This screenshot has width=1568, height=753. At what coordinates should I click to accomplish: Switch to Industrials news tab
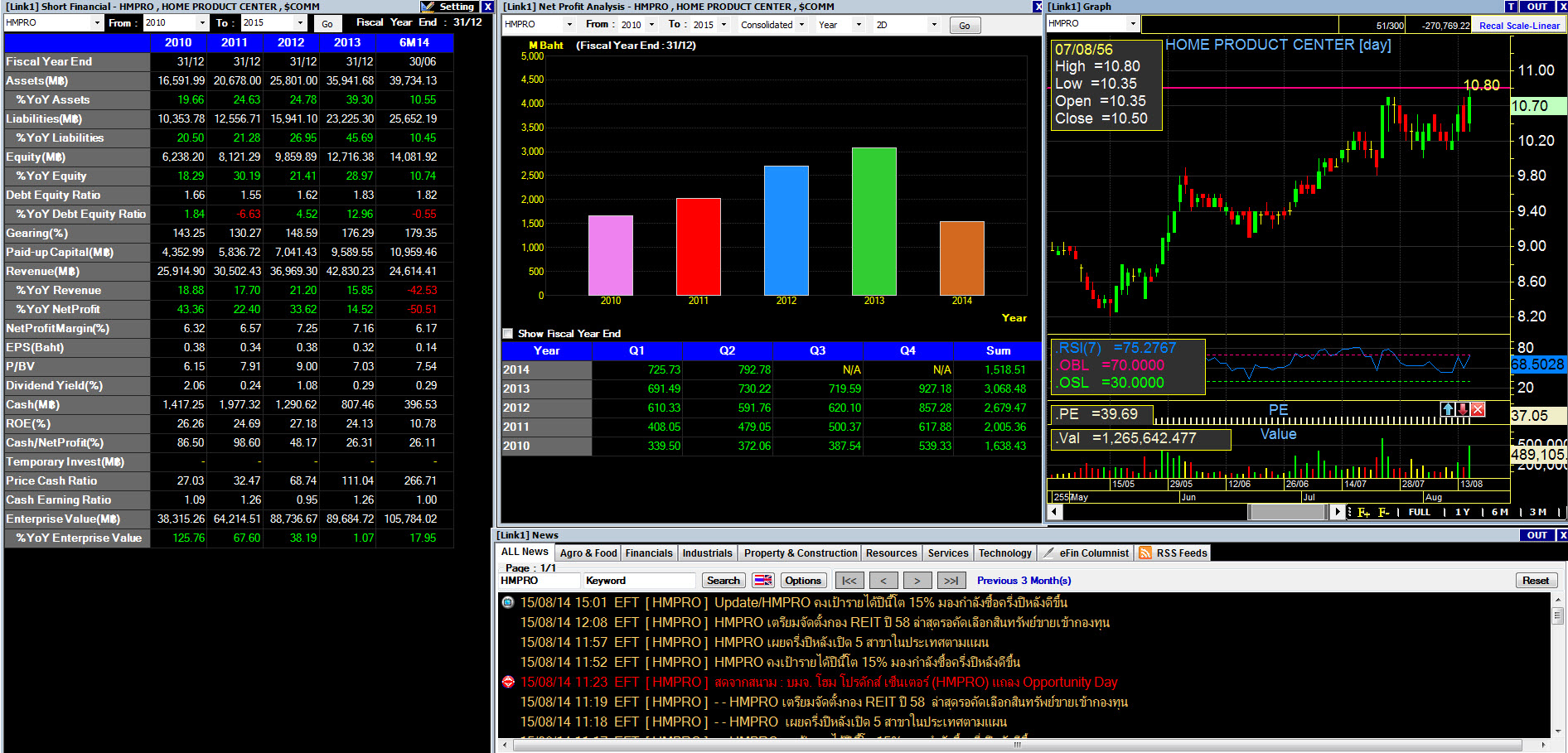click(x=708, y=553)
